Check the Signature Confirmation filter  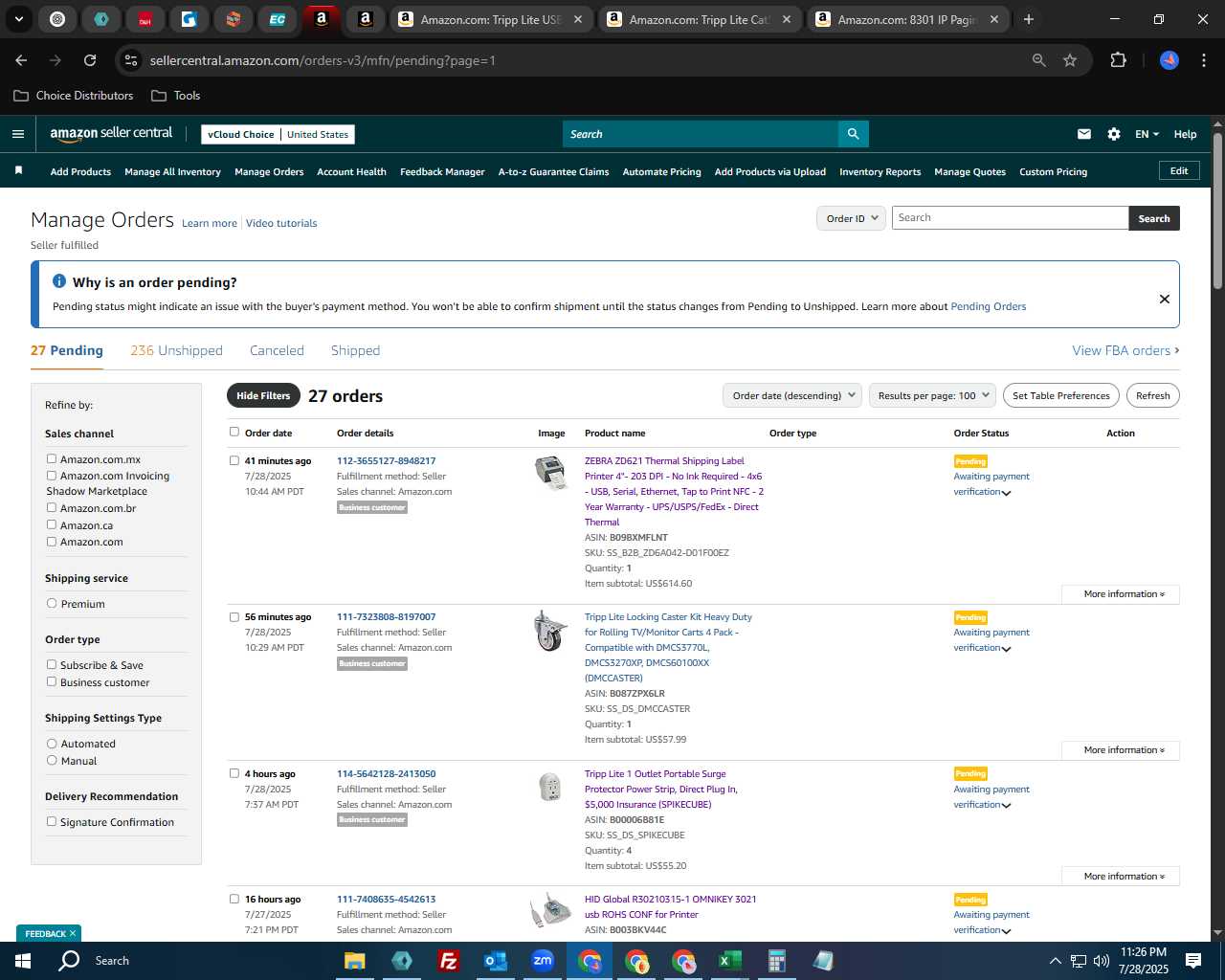coord(52,821)
